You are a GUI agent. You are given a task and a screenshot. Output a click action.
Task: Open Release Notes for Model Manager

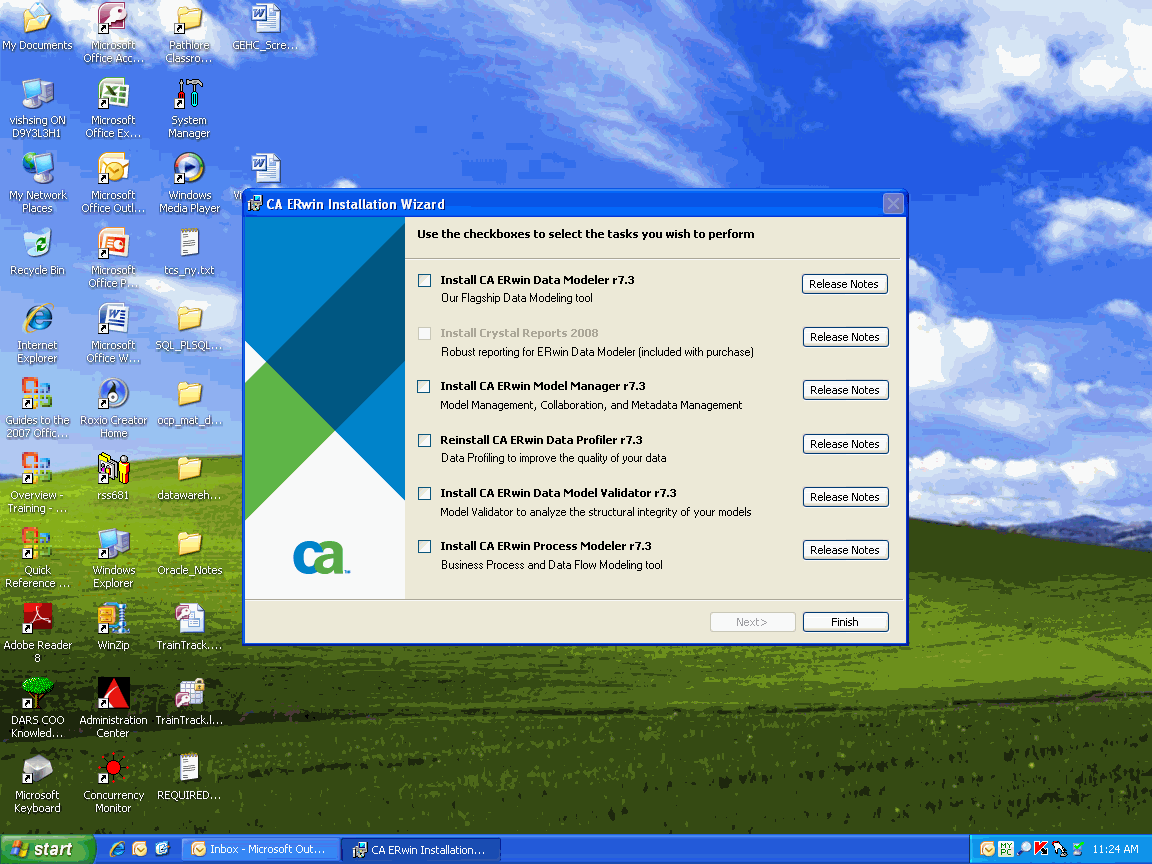click(845, 390)
